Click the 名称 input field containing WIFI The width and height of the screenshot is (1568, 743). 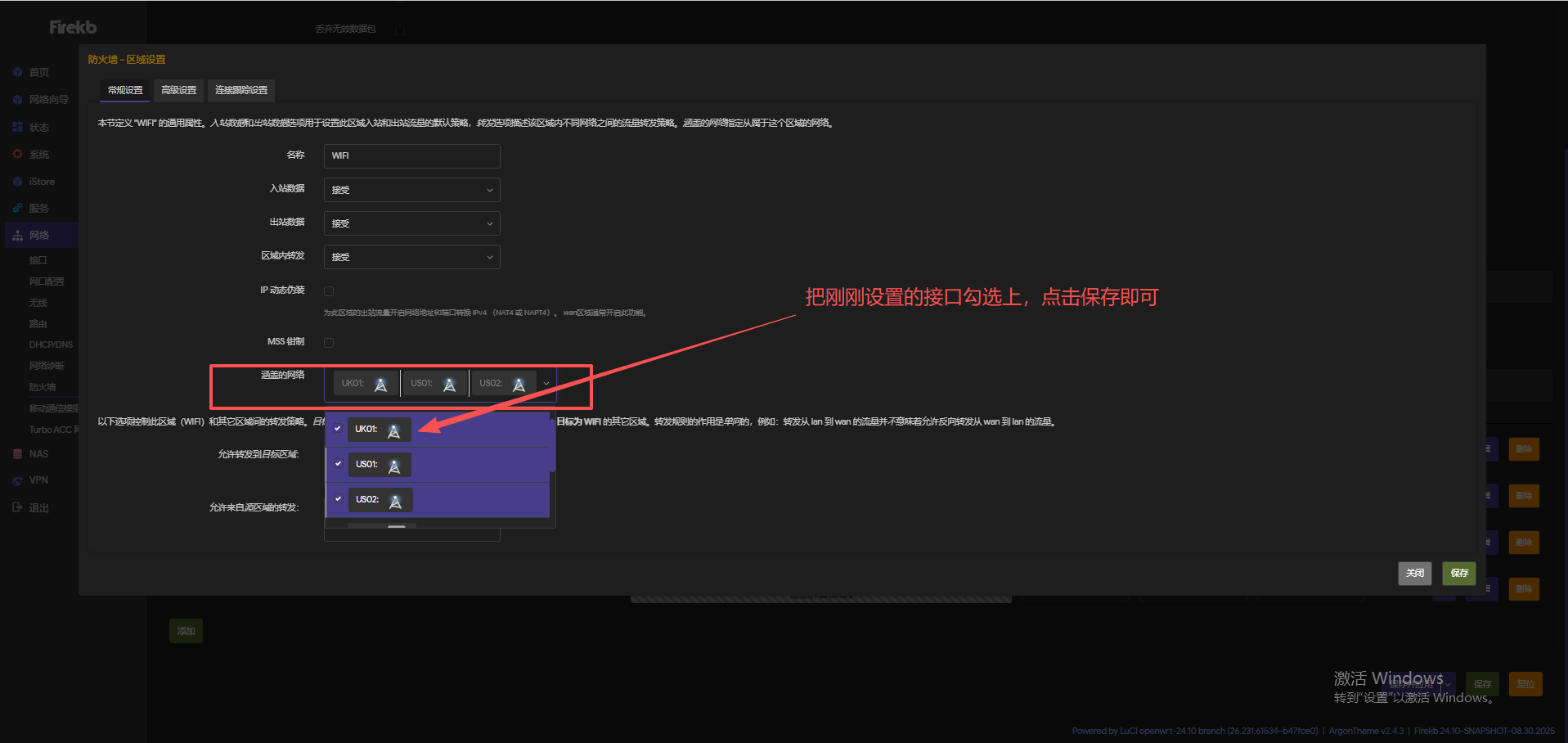tap(411, 155)
